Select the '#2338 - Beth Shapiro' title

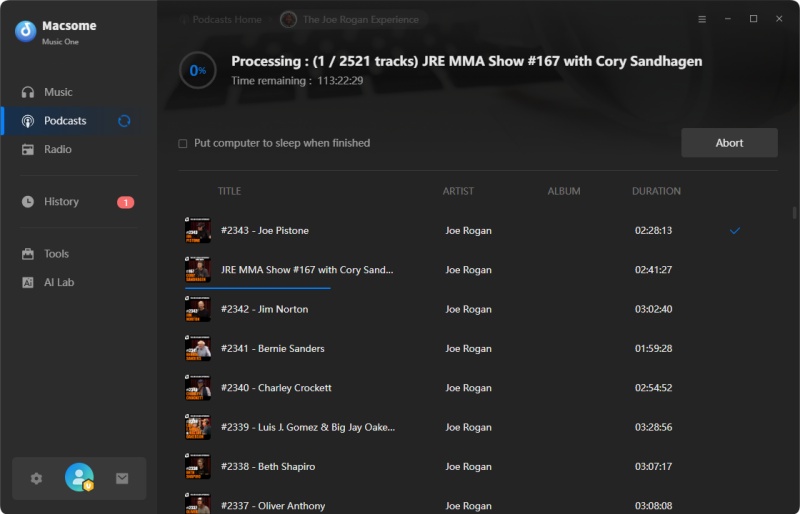coord(268,467)
